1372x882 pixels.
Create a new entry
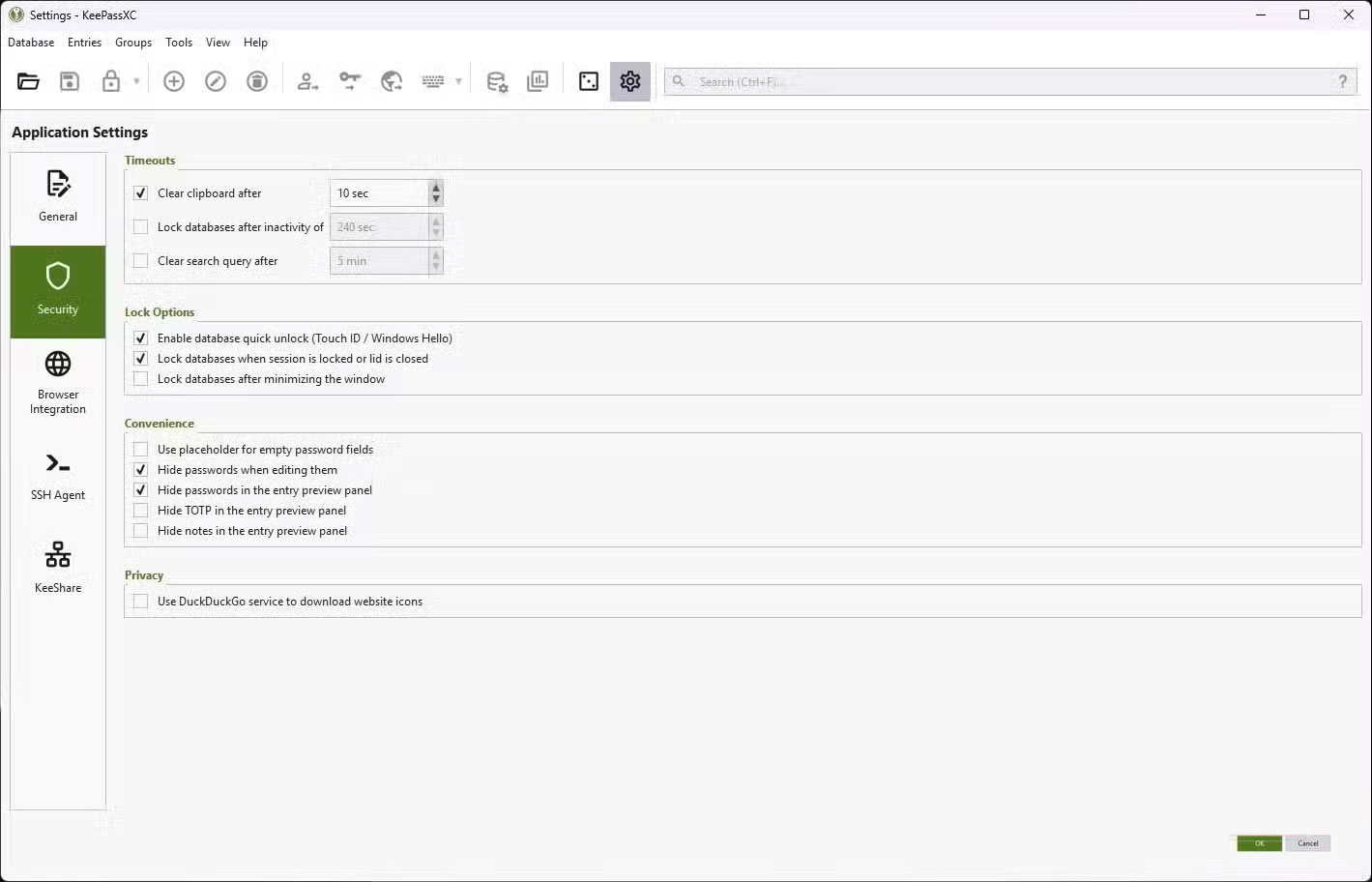pyautogui.click(x=174, y=81)
